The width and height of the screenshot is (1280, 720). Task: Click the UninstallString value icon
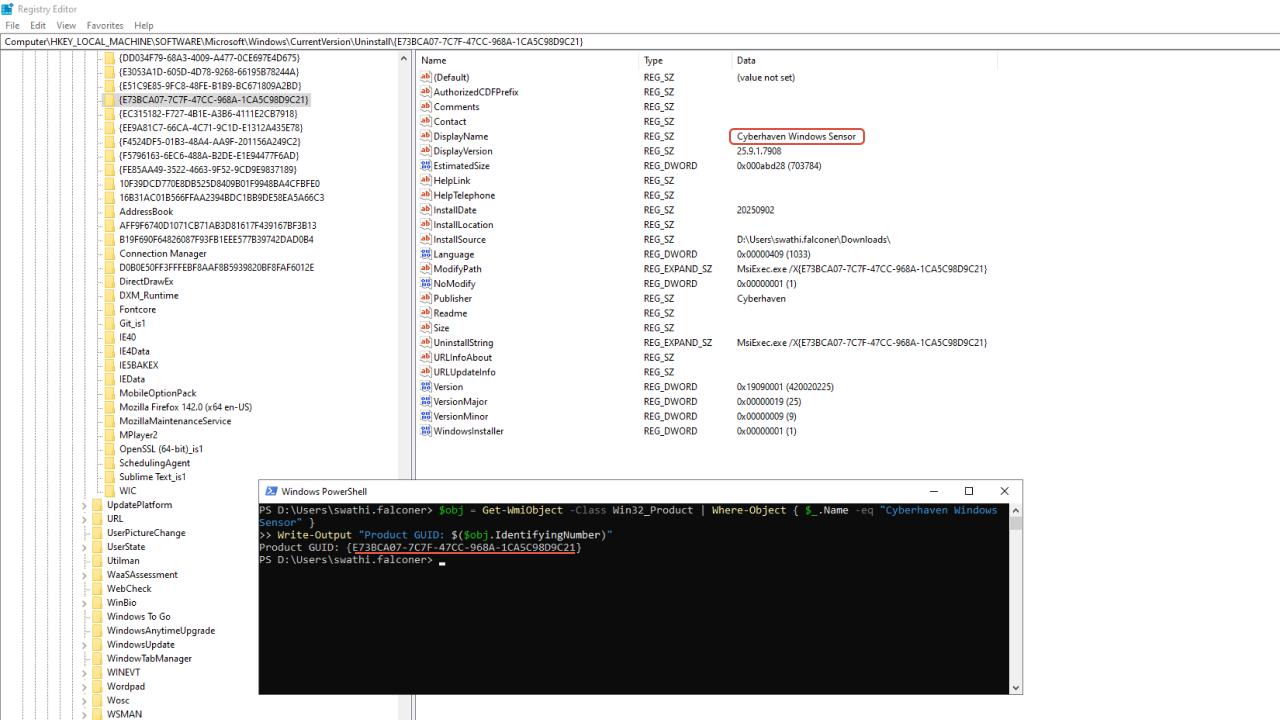425,343
